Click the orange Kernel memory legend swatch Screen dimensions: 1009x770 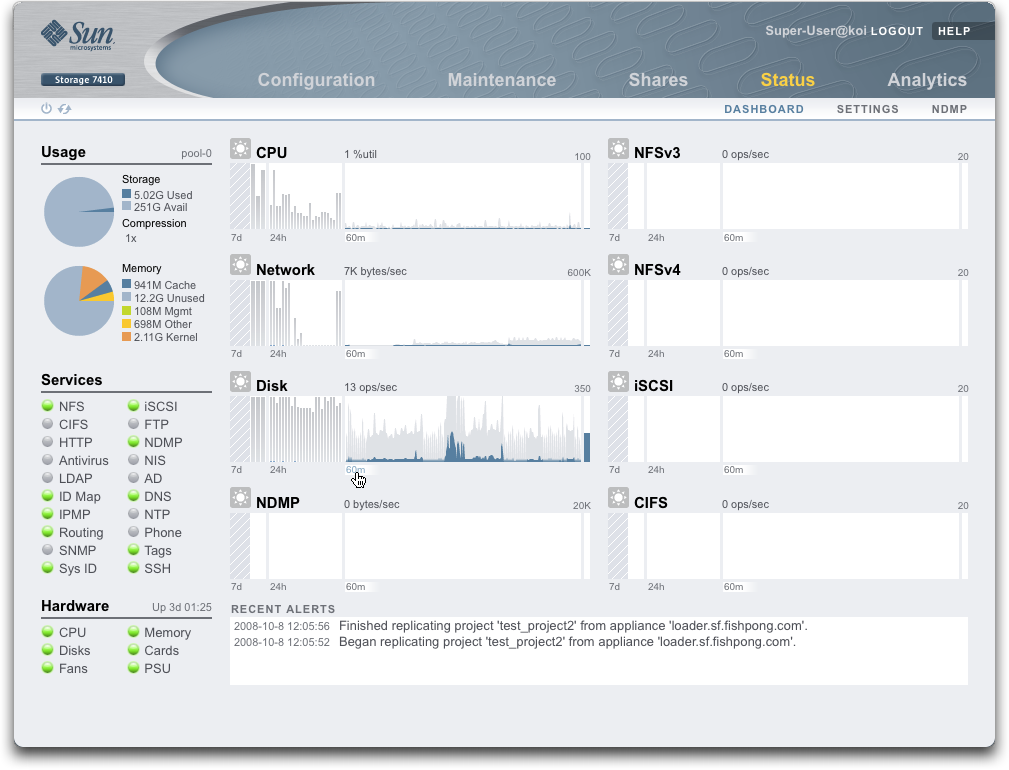pyautogui.click(x=127, y=337)
